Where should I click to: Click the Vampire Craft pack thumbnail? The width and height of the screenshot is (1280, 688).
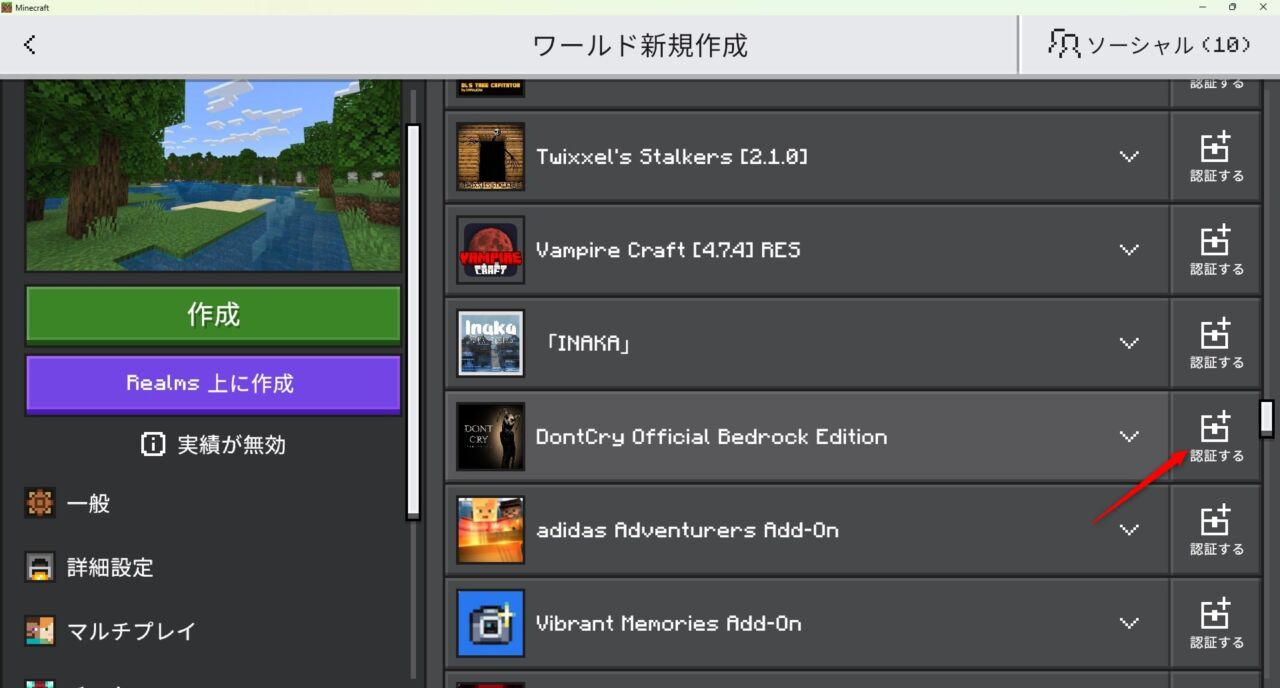490,250
